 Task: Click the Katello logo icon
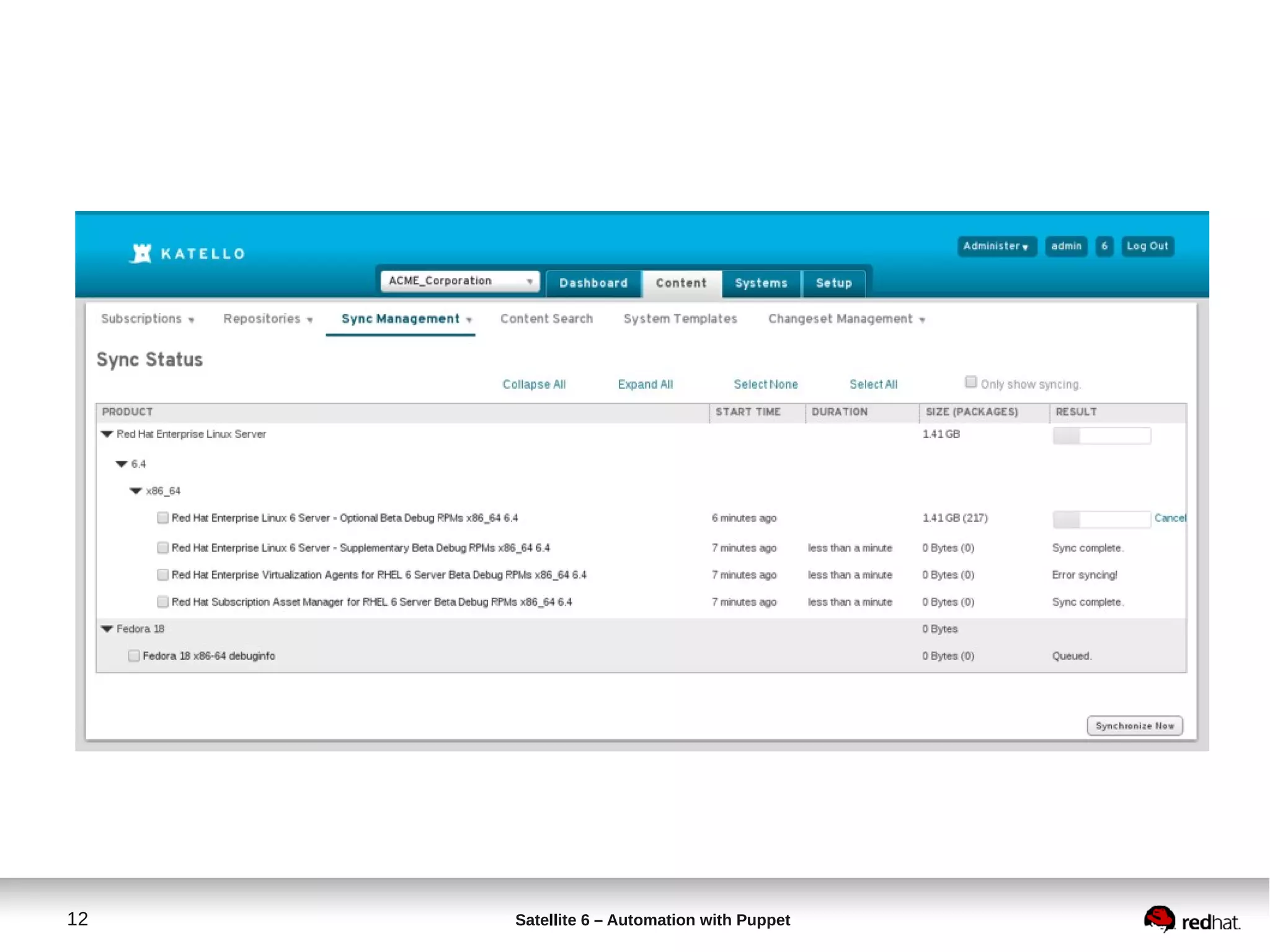pyautogui.click(x=141, y=253)
